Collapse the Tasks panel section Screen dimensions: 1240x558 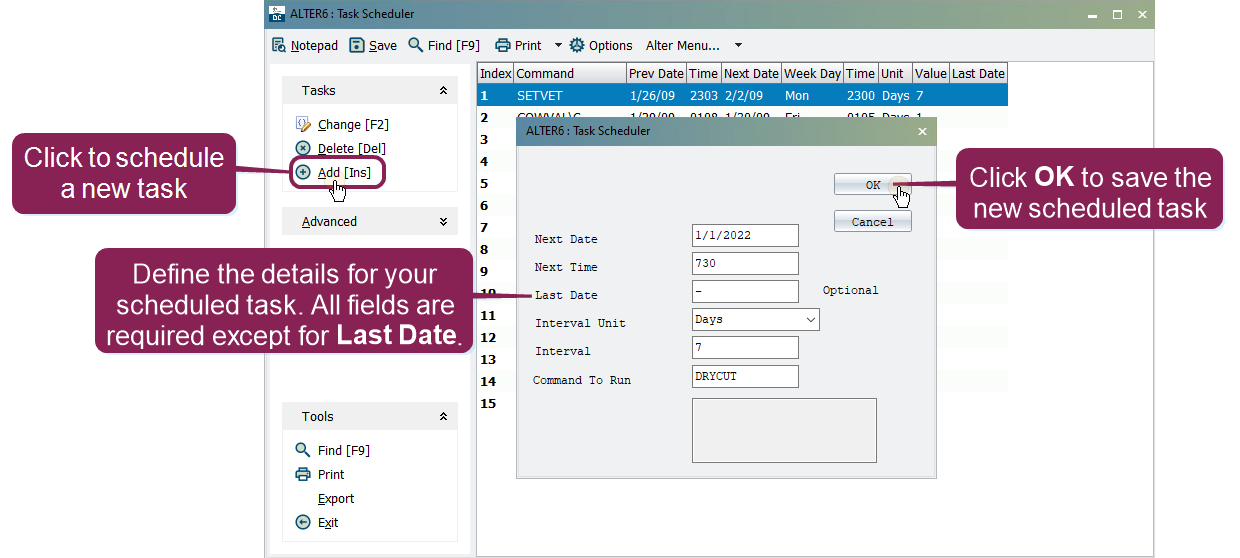coord(443,91)
